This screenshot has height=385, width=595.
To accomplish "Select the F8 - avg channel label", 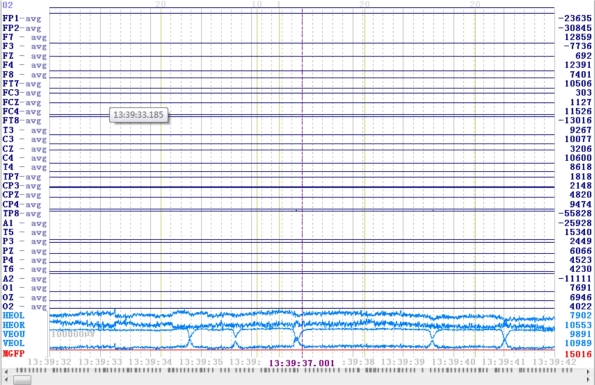I will pyautogui.click(x=25, y=74).
